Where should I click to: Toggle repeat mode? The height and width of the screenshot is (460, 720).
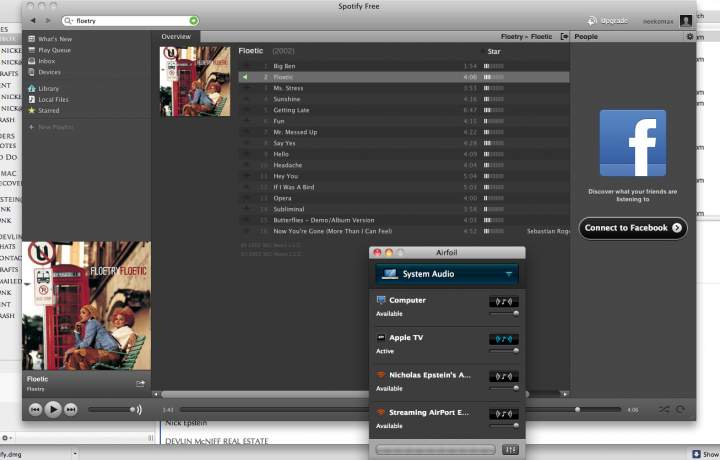(x=680, y=409)
